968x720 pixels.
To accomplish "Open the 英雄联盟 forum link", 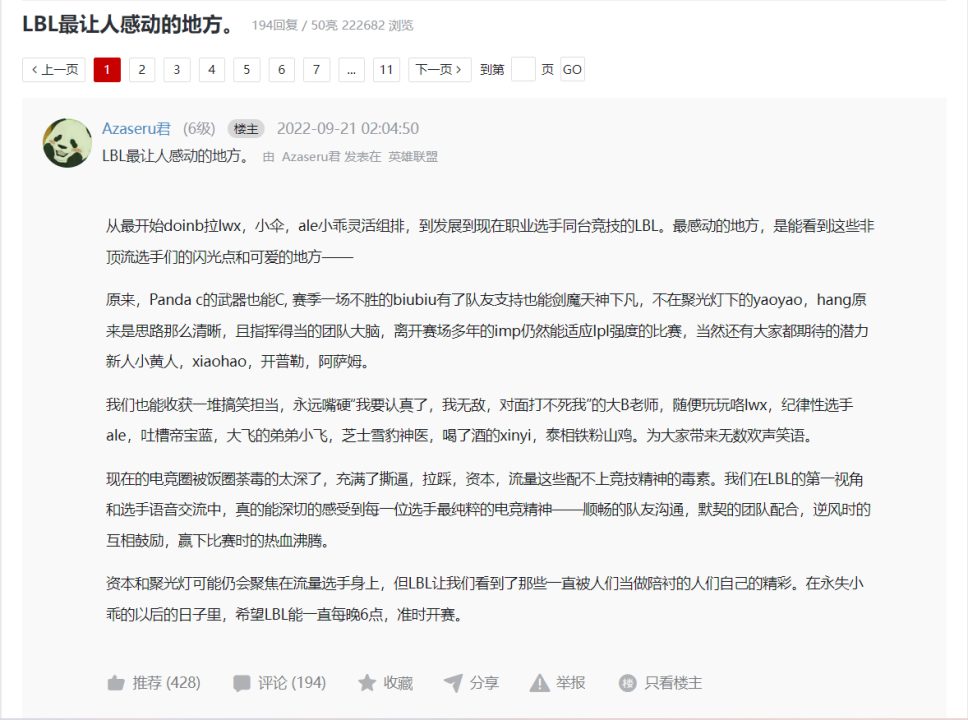I will (413, 157).
